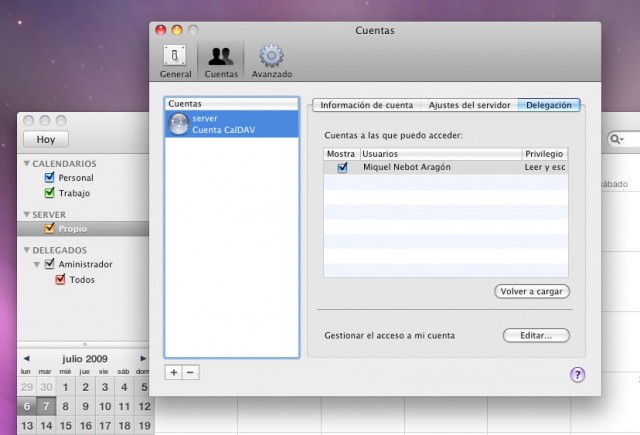640x435 pixels.
Task: Collapse the SERVER group
Action: click(27, 215)
